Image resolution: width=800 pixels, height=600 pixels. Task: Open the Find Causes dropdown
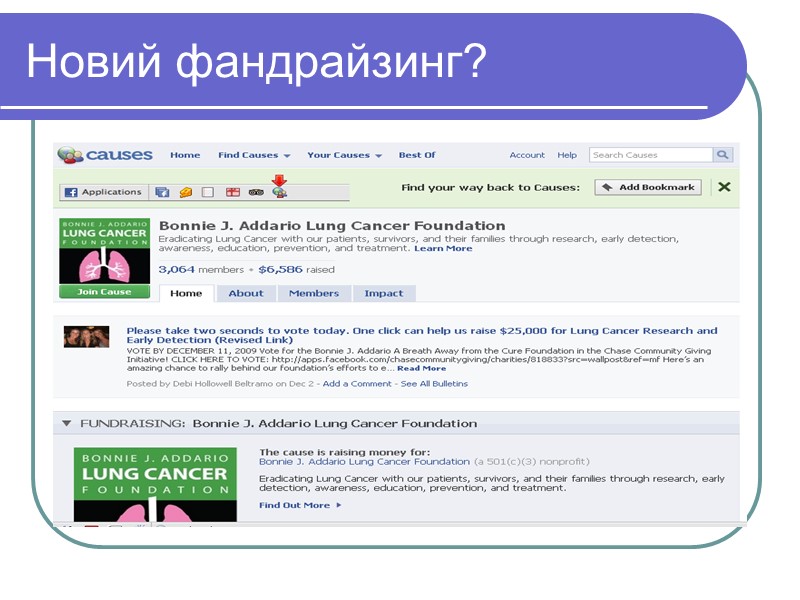coord(254,155)
